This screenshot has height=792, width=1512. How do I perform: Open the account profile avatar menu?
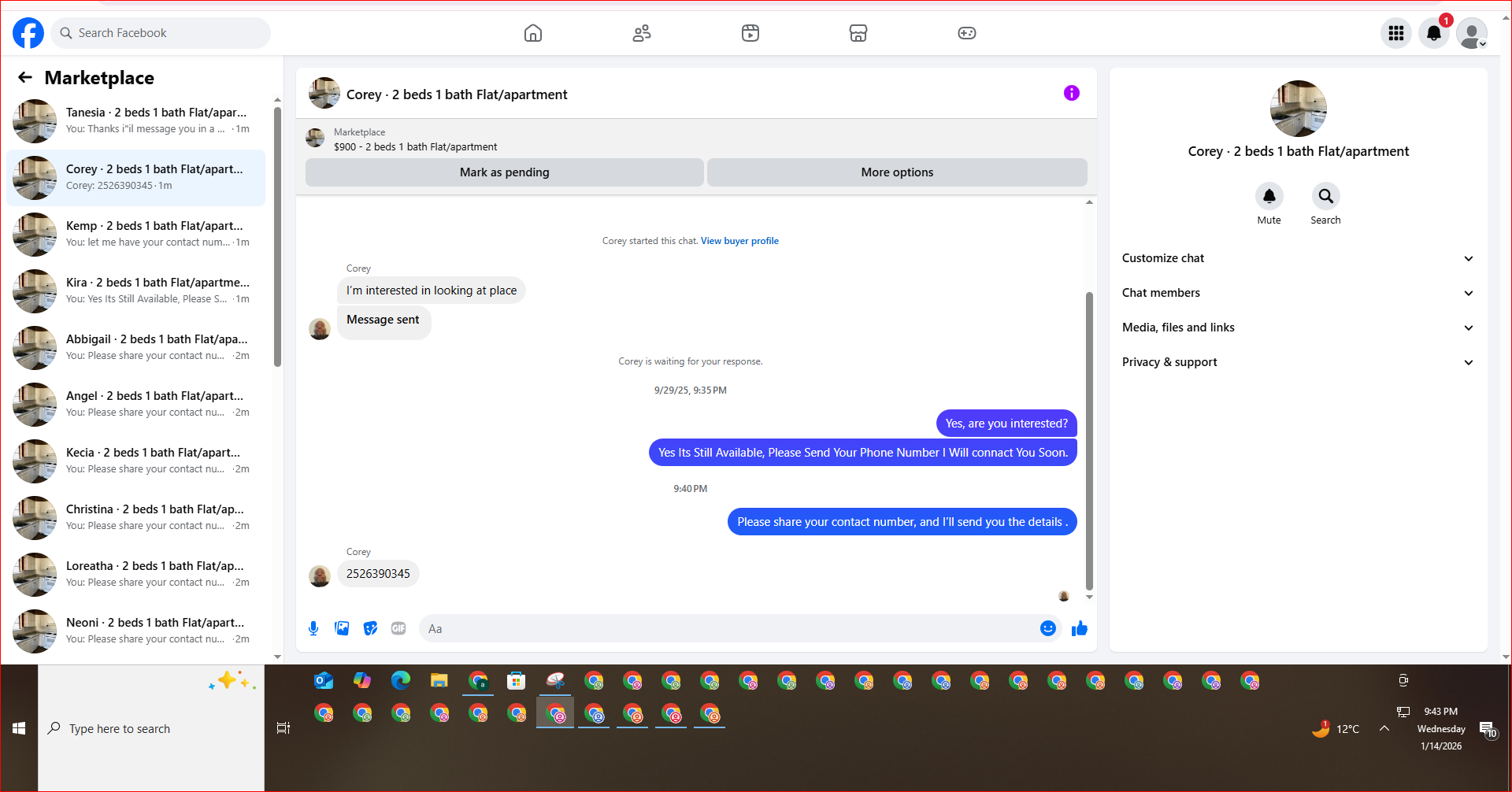pyautogui.click(x=1472, y=33)
